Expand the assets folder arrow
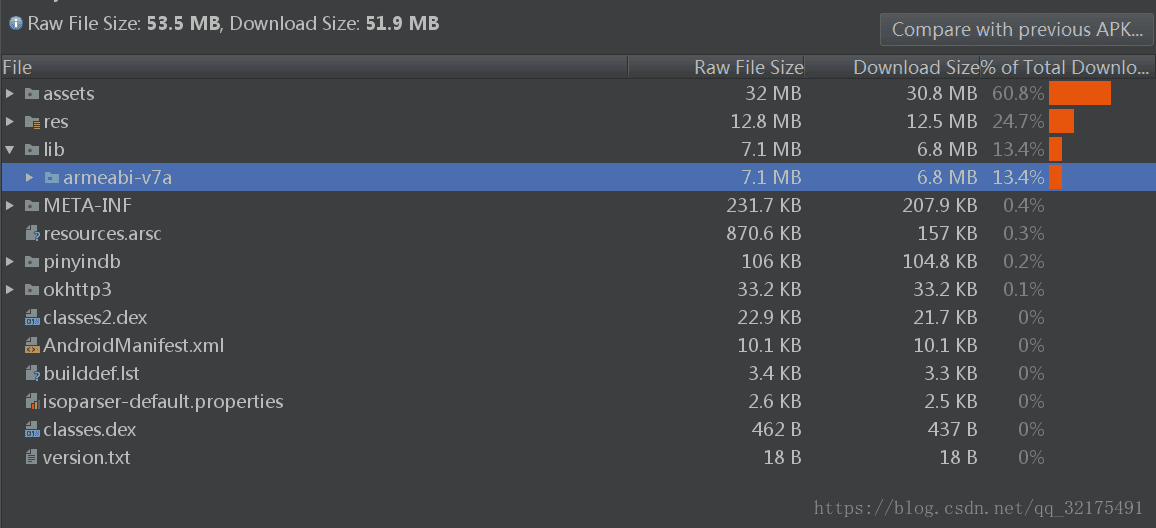 tap(10, 94)
